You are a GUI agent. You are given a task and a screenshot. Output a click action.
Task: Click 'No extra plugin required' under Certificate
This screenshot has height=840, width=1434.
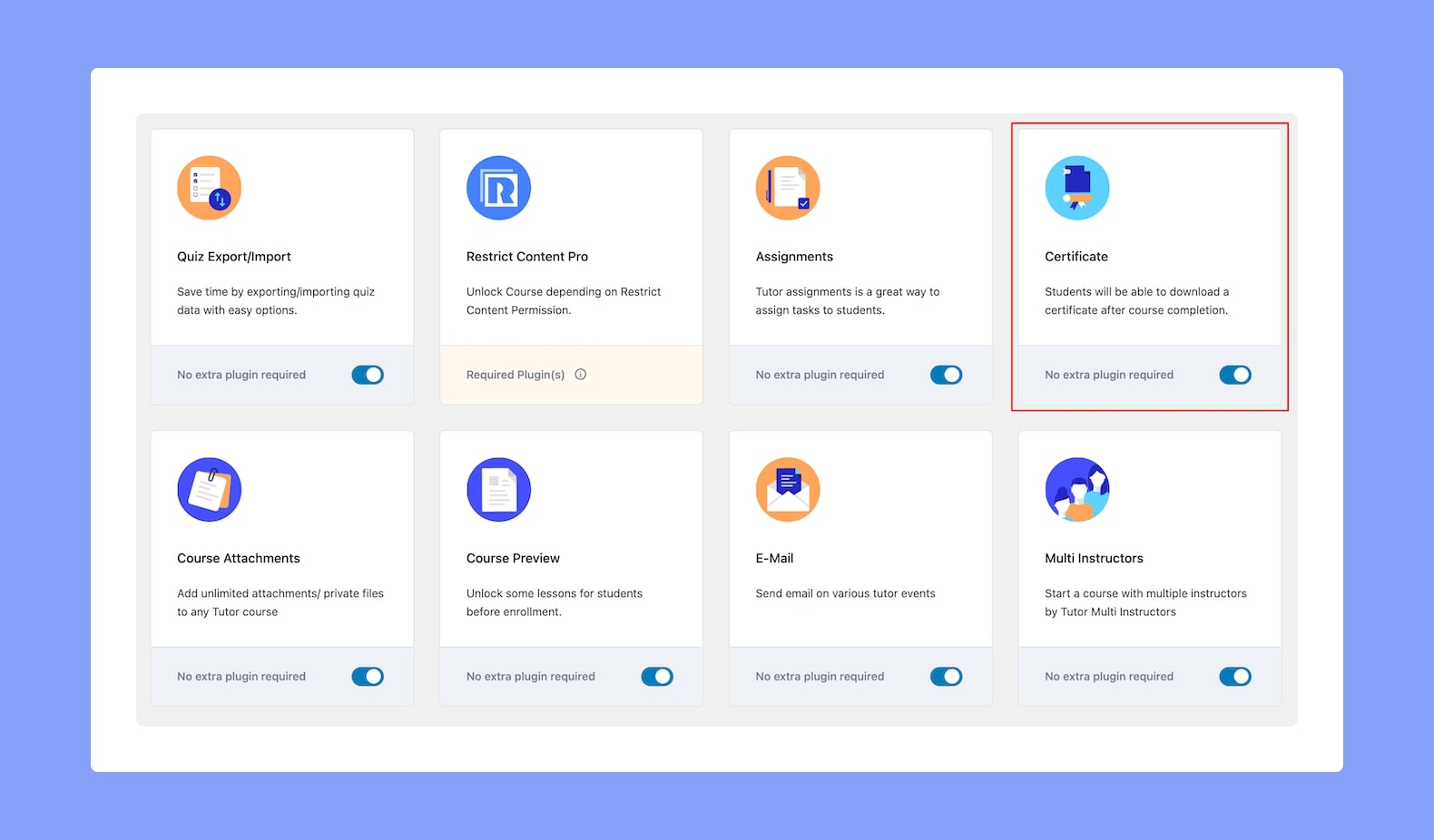click(x=1109, y=375)
